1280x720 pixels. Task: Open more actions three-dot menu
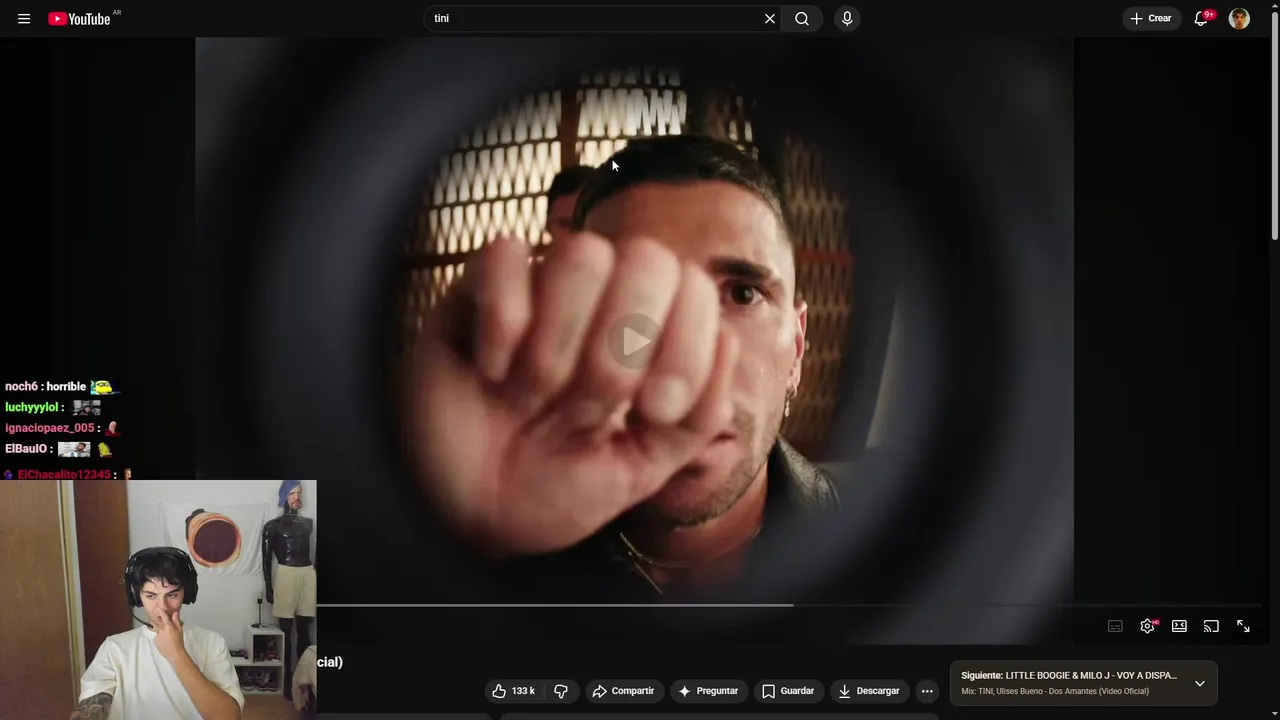pos(927,691)
